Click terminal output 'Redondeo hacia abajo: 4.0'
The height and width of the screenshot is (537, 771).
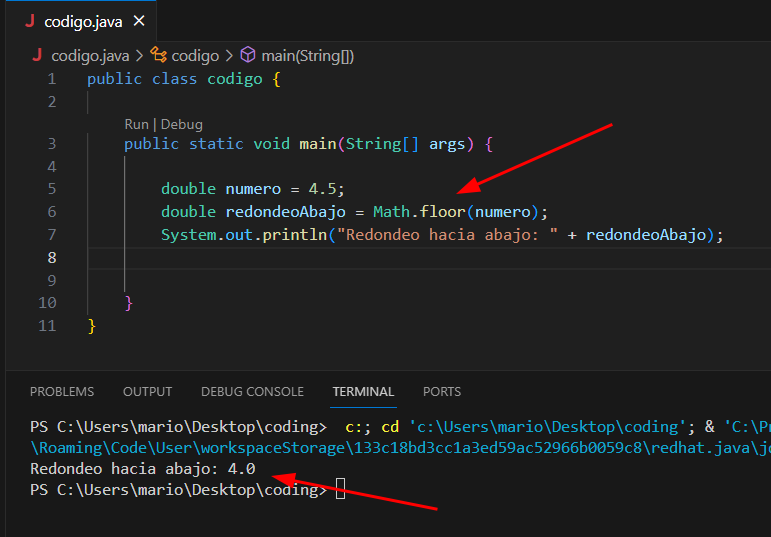(143, 469)
